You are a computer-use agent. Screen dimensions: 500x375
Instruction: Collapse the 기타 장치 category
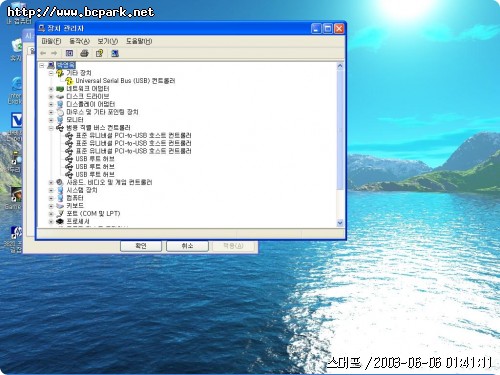click(51, 73)
